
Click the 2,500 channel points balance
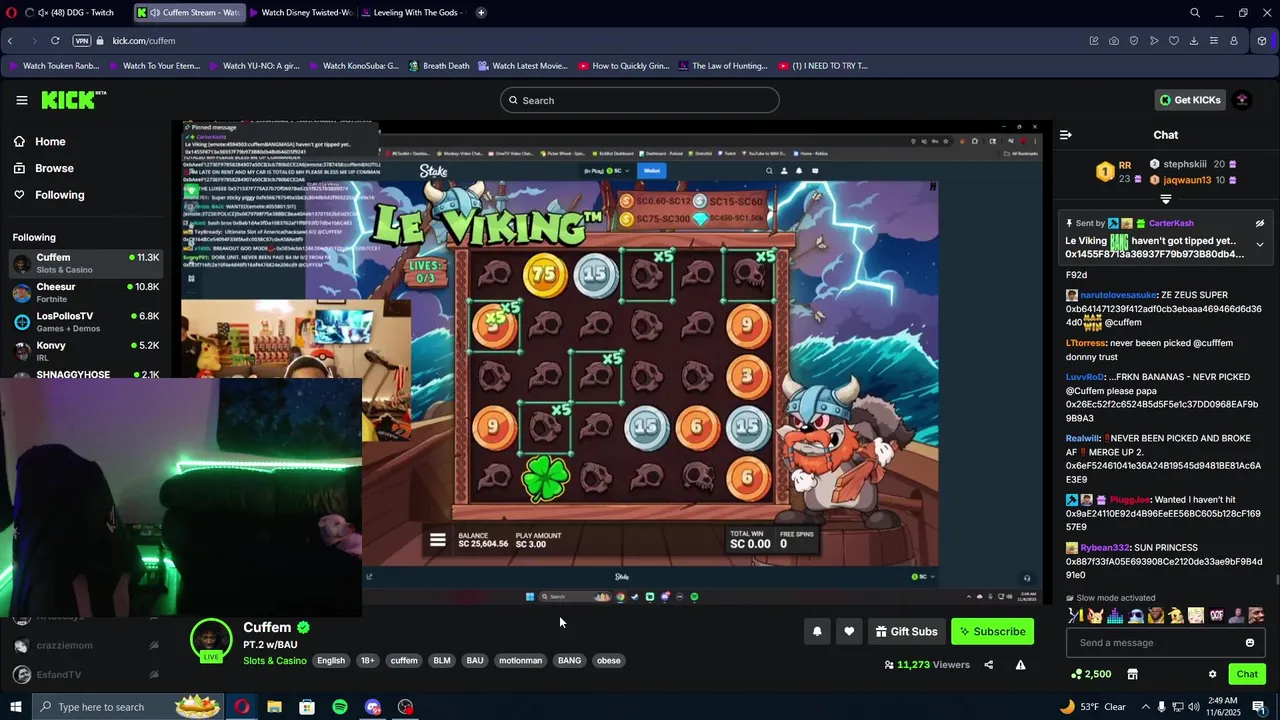click(x=1091, y=674)
